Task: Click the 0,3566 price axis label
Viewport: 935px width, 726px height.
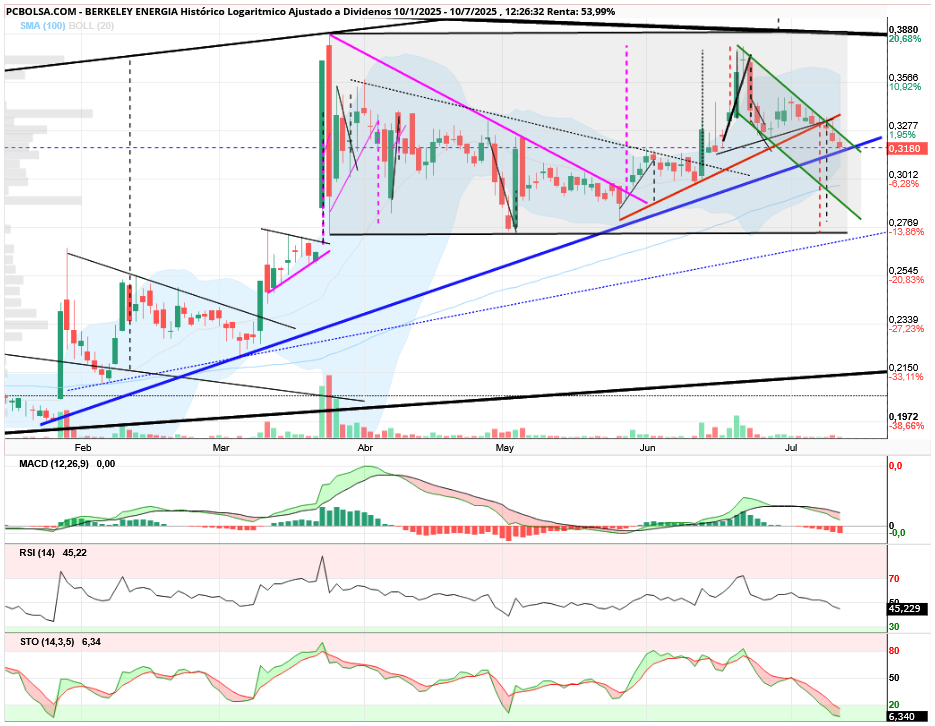Action: click(903, 77)
